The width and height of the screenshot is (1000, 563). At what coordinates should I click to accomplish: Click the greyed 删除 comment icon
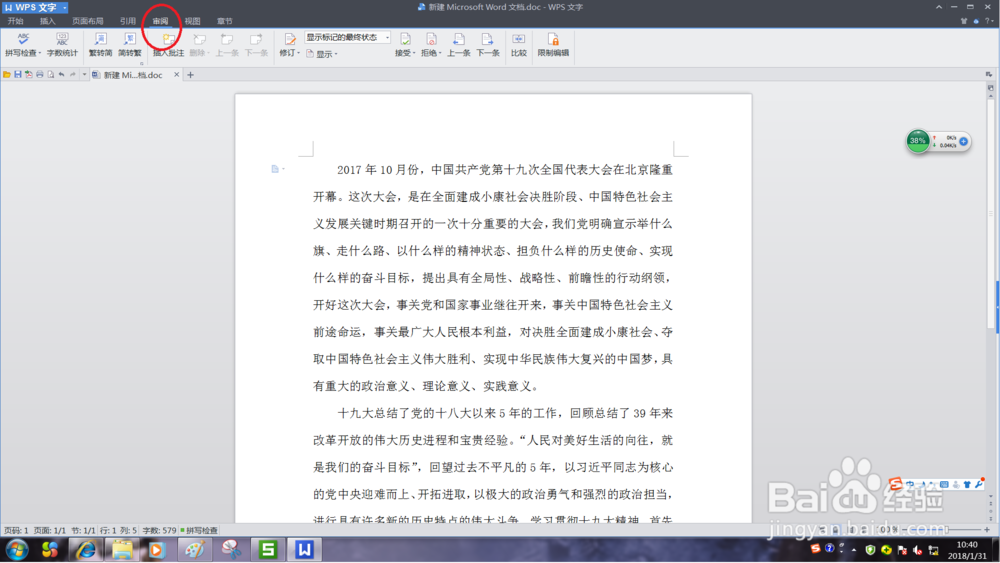pos(199,40)
